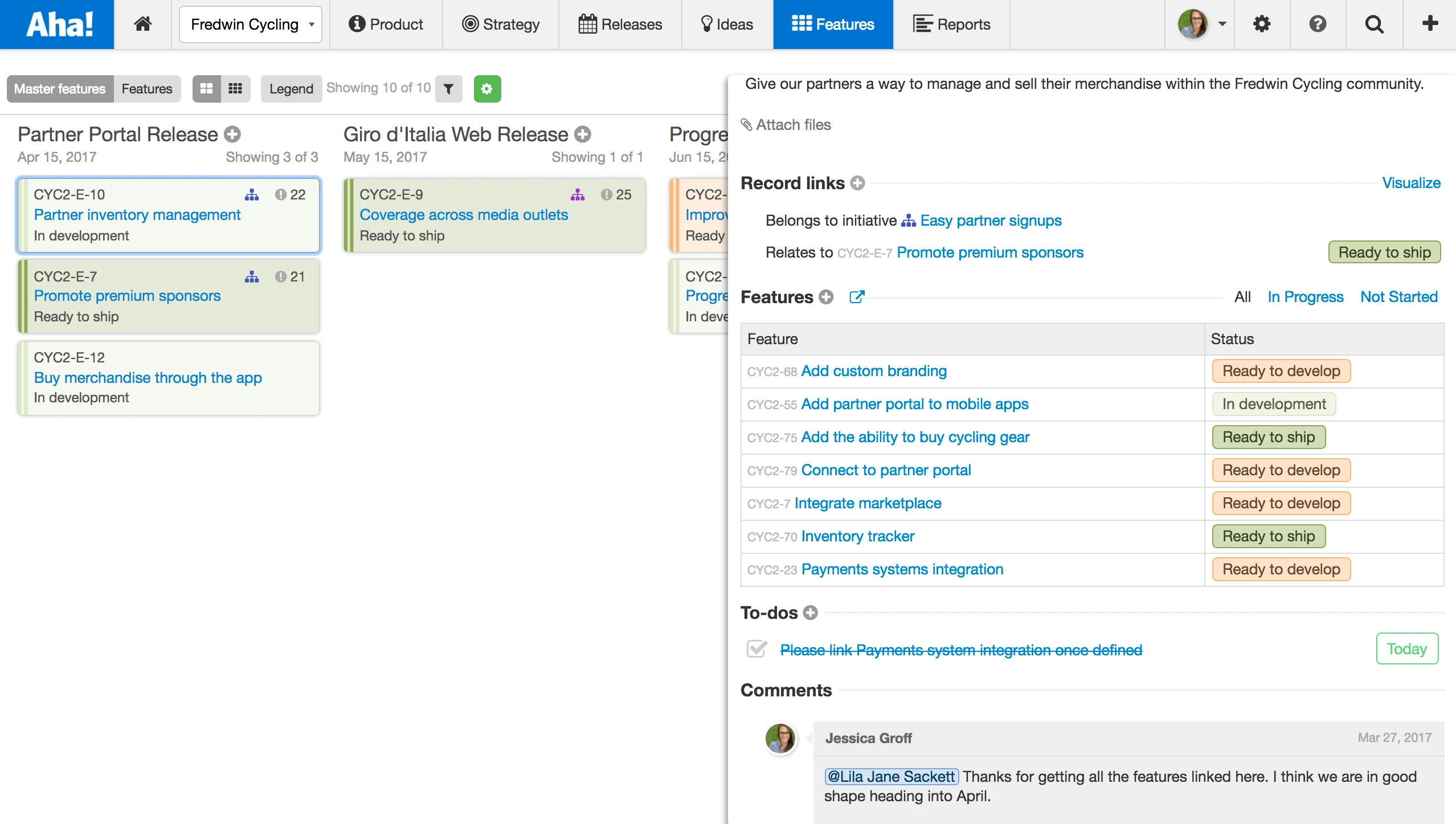The image size is (1456, 824).
Task: Filter features by Not Started
Action: click(x=1398, y=297)
